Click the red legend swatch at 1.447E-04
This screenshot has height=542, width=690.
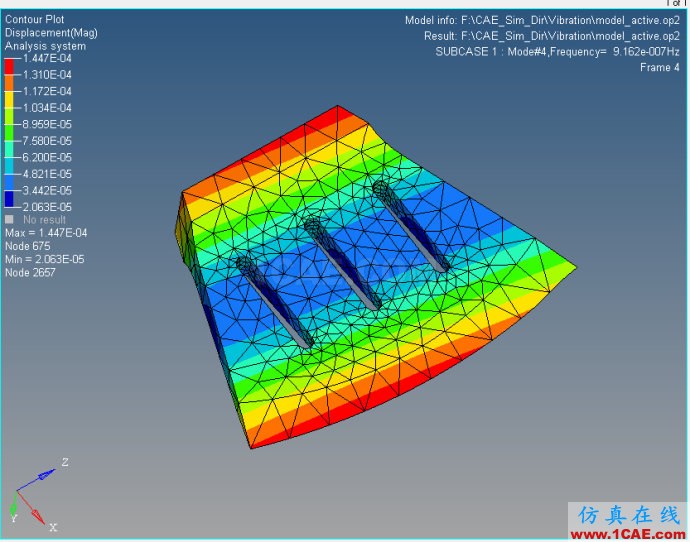point(9,66)
